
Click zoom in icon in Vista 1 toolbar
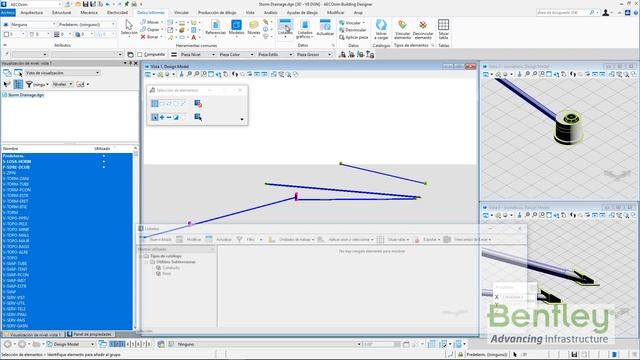click(189, 74)
